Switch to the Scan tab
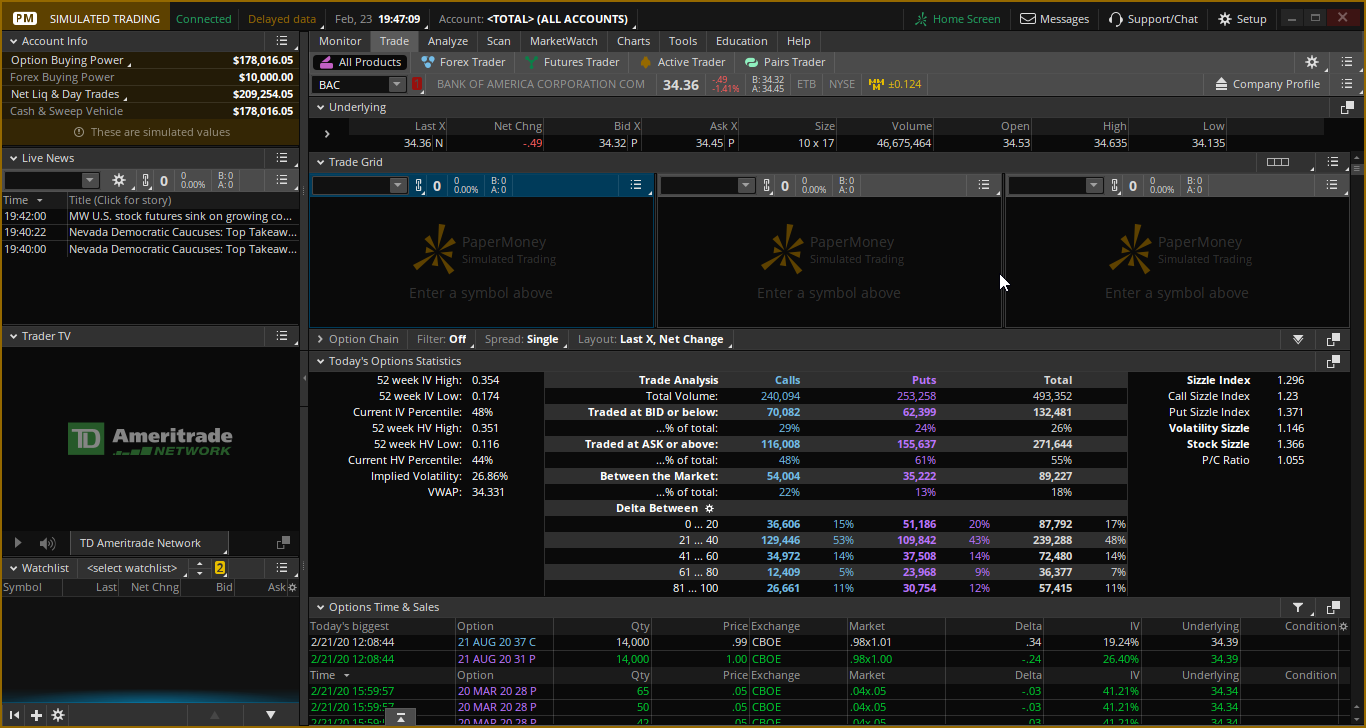Viewport: 1366px width, 728px height. [499, 41]
